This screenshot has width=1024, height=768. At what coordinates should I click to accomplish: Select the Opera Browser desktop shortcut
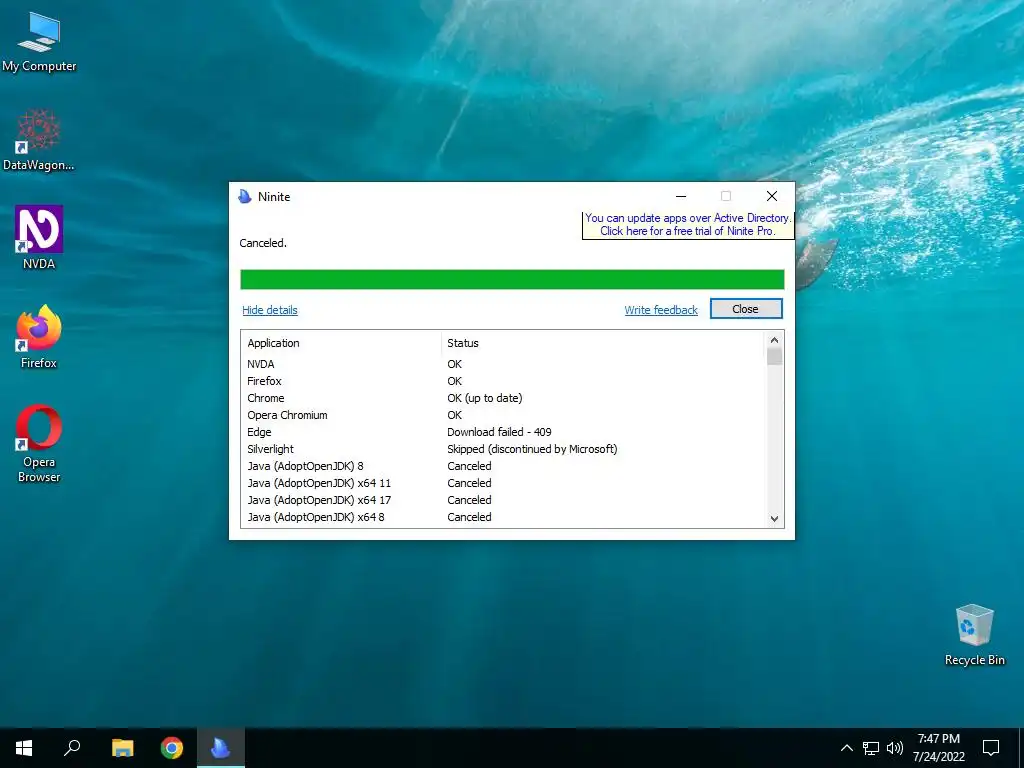click(x=39, y=444)
